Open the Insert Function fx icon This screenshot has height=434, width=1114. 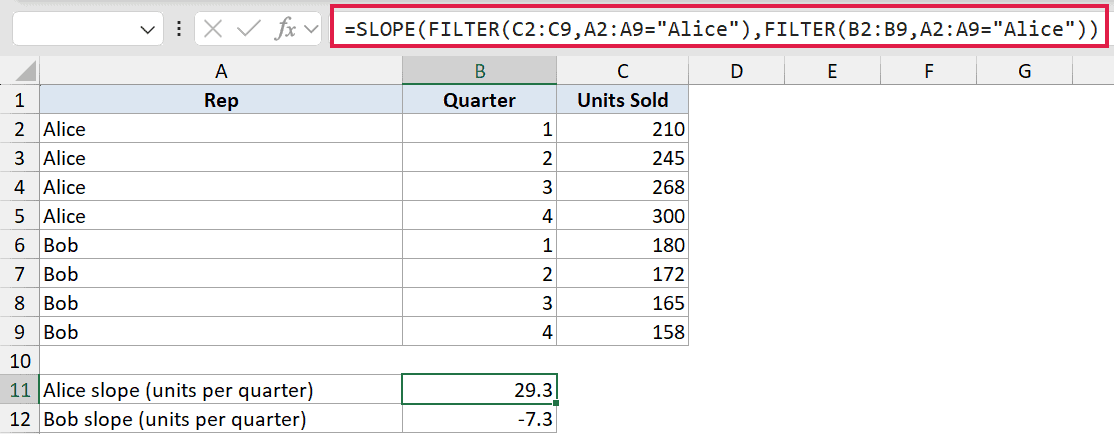(x=286, y=30)
